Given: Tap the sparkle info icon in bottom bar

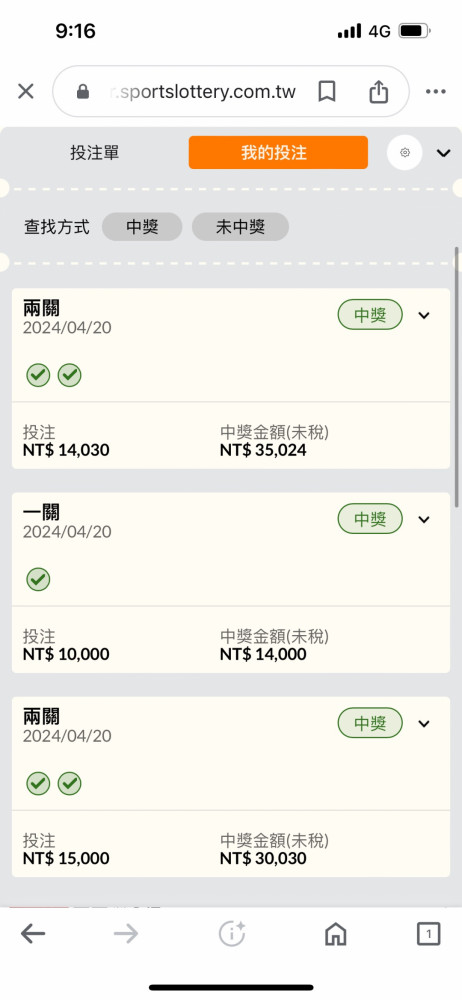Looking at the screenshot, I should (232, 934).
